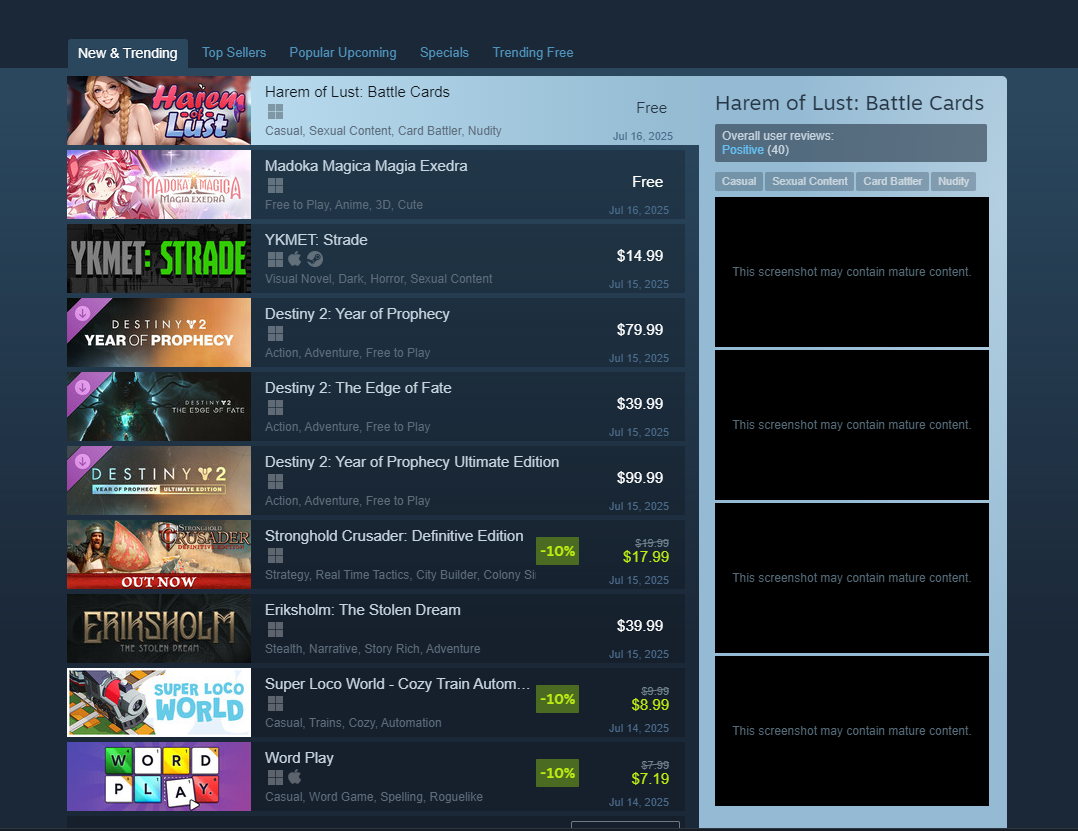Click the tags 'Casual, Trains, Cozy, Automation'
Viewport: 1078px width, 831px height.
pos(353,723)
